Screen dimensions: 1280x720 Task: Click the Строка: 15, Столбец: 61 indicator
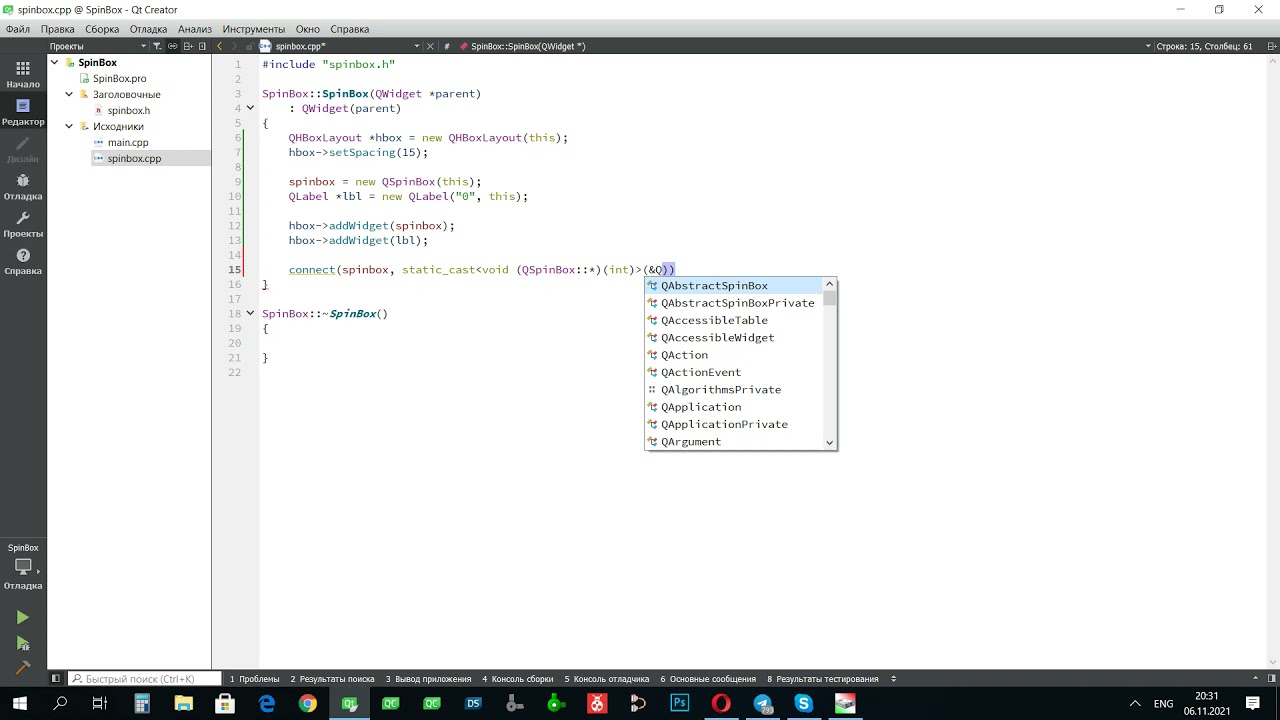1204,46
